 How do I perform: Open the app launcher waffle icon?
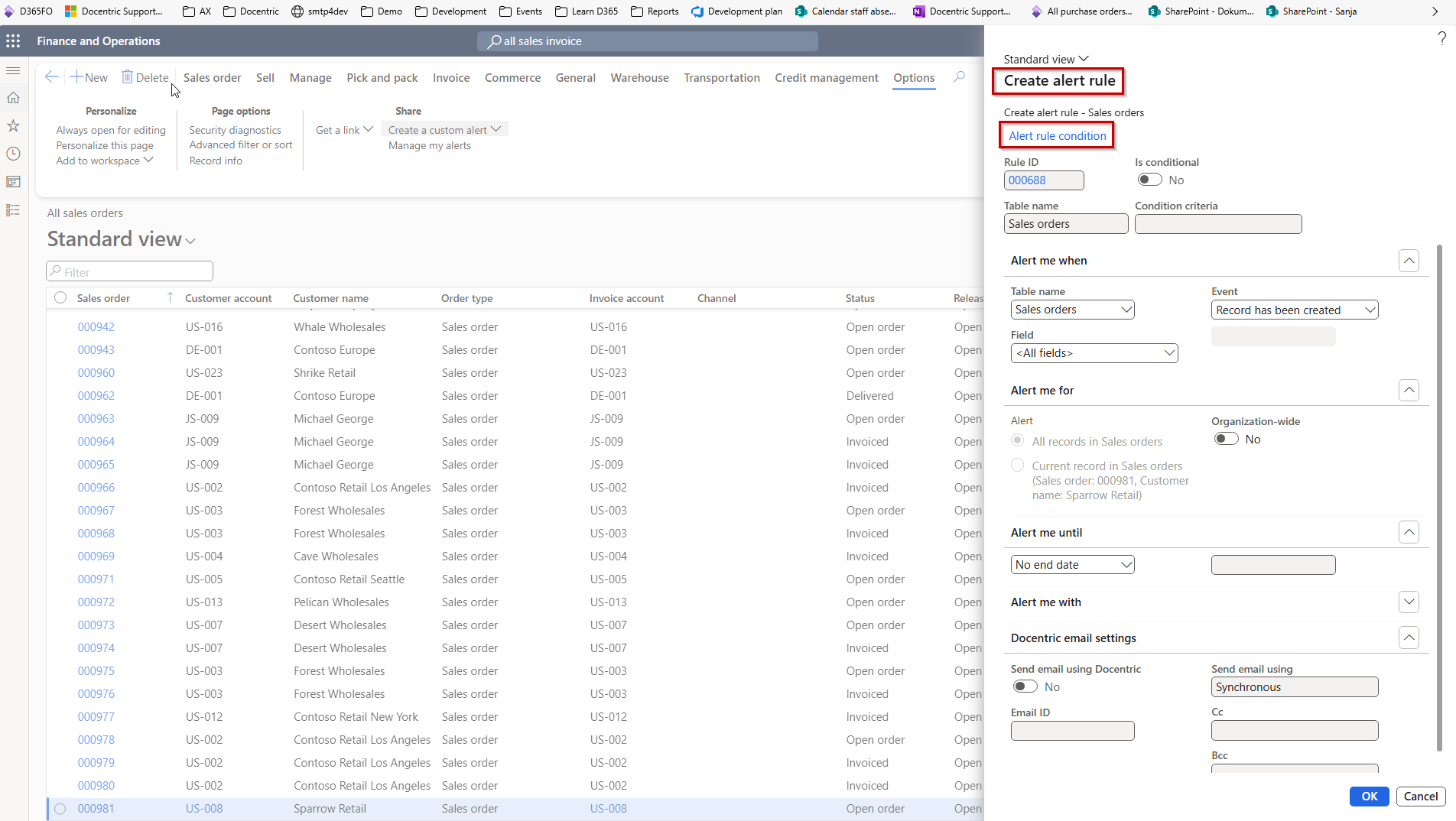(x=13, y=41)
